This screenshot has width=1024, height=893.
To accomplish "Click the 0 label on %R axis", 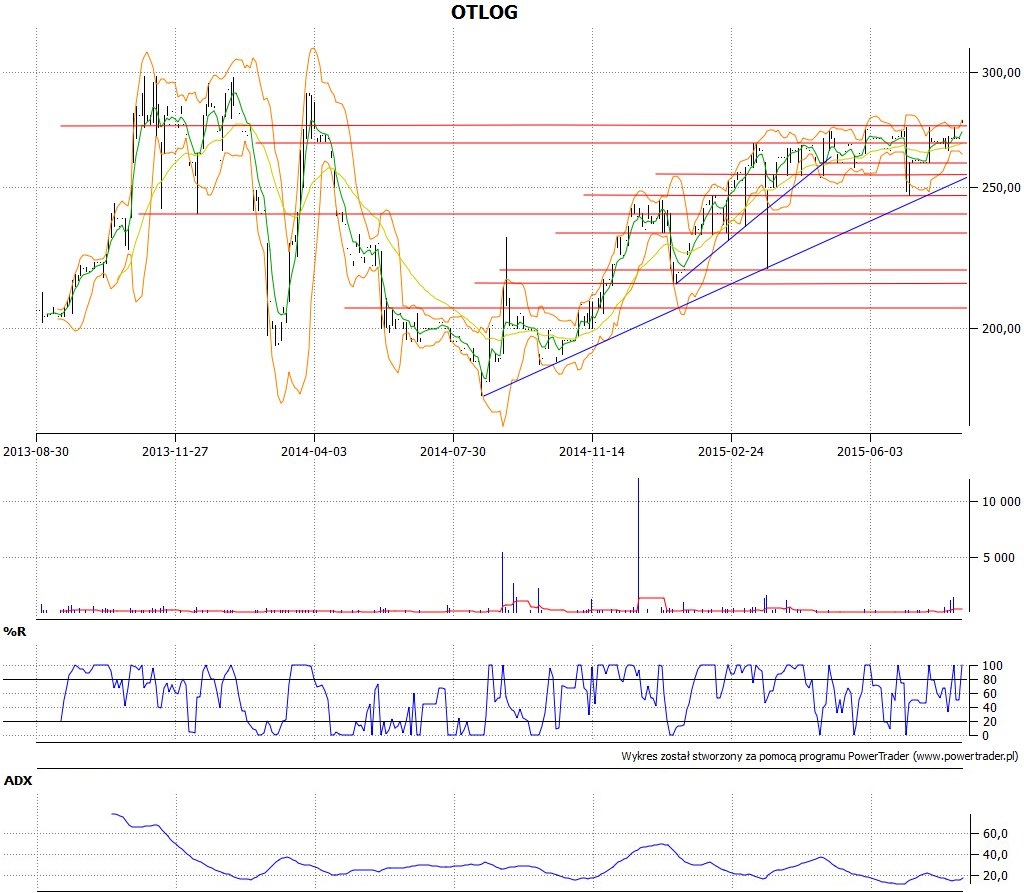I will coord(986,736).
